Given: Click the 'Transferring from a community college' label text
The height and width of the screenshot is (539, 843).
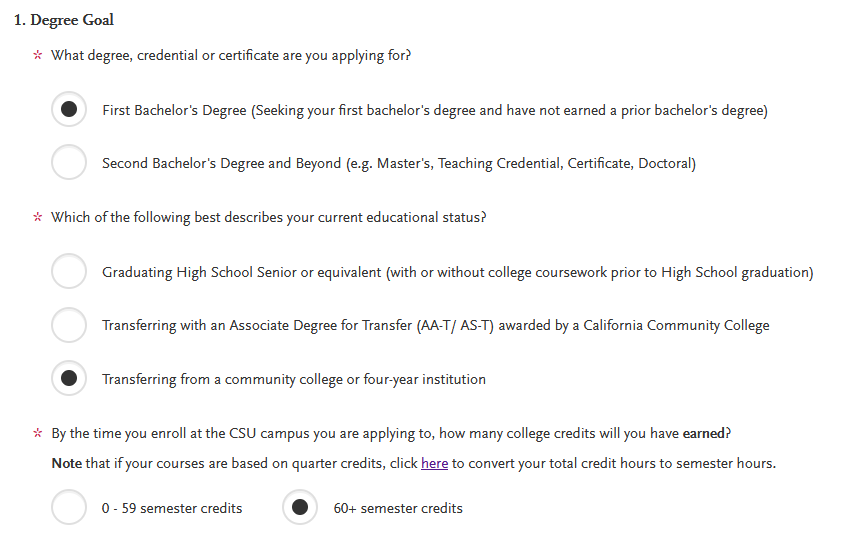Looking at the screenshot, I should [x=293, y=379].
